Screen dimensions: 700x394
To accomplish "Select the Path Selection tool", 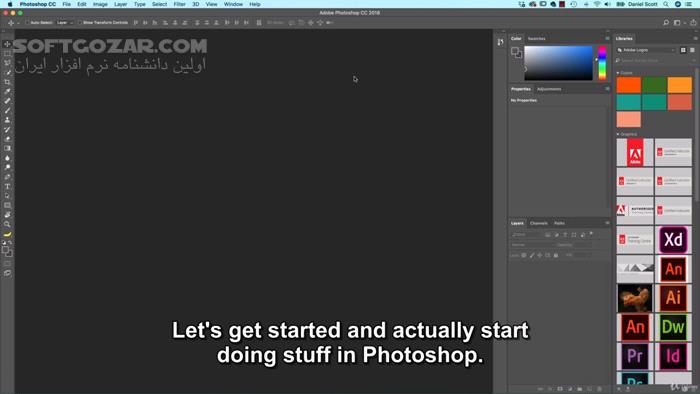I will 7,196.
